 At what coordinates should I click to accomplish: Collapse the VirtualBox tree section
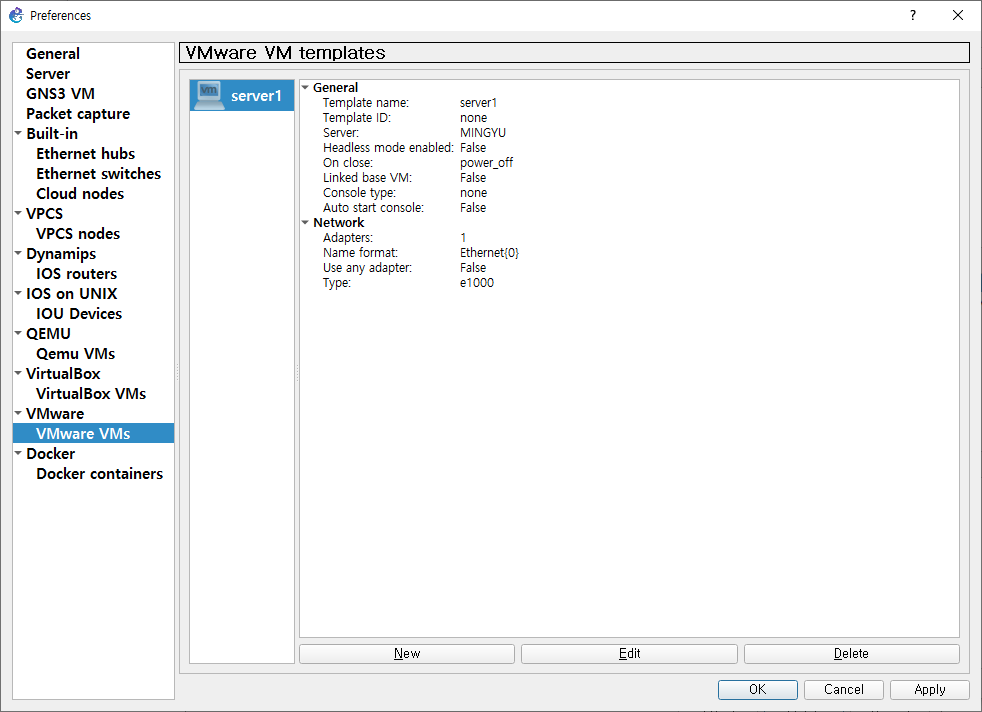coord(18,373)
